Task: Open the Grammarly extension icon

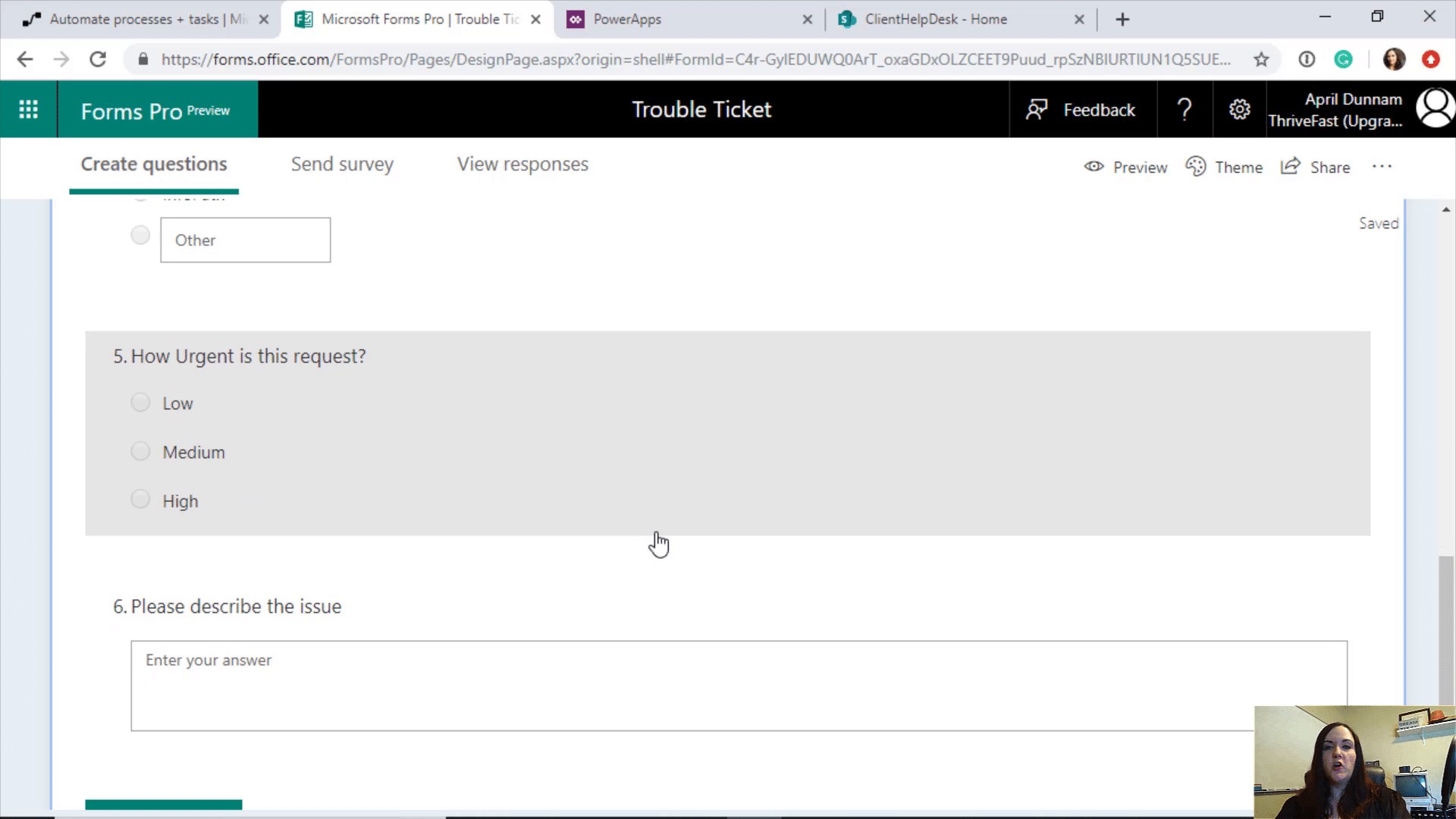Action: pyautogui.click(x=1343, y=59)
